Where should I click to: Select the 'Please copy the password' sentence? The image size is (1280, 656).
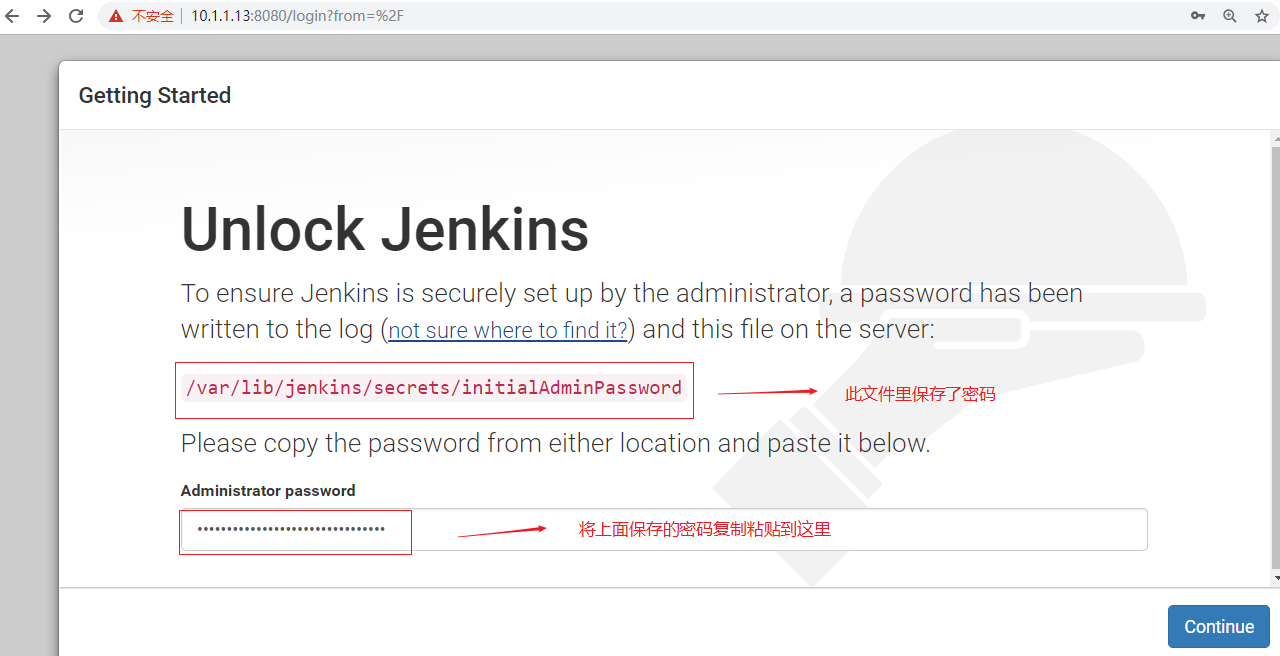(556, 443)
